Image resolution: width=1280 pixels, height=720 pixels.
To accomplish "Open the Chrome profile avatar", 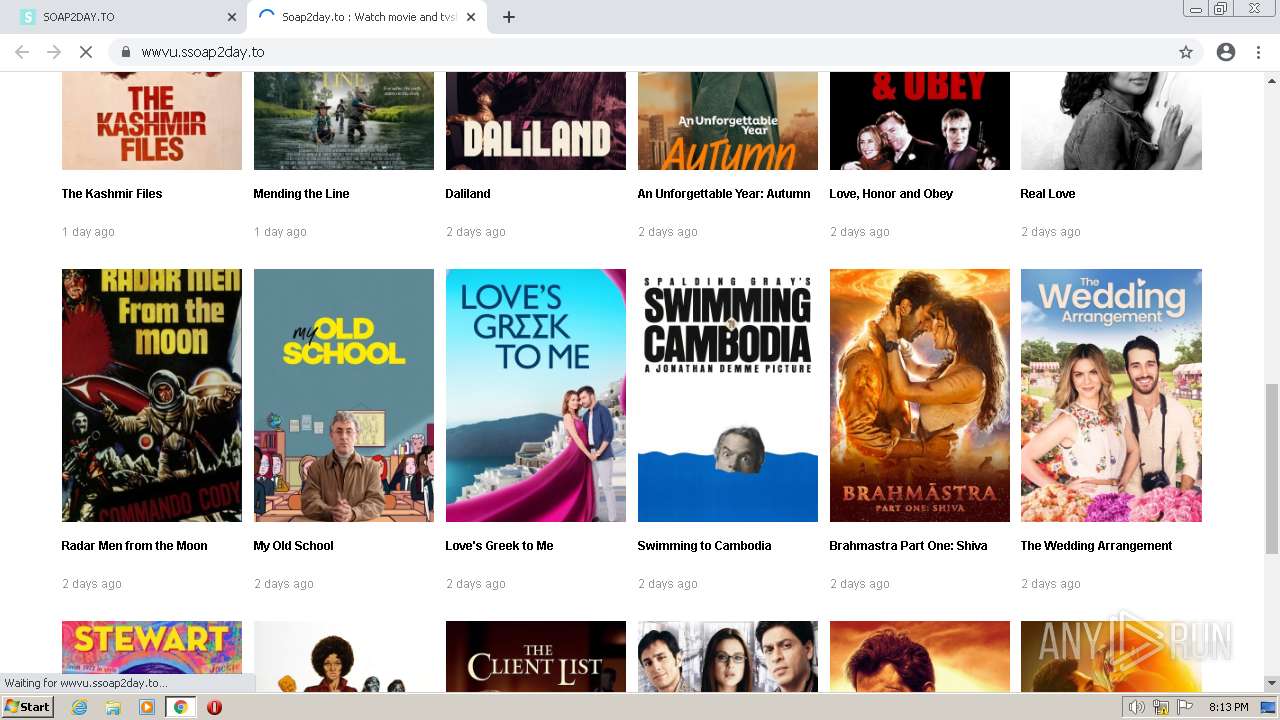I will [x=1226, y=52].
